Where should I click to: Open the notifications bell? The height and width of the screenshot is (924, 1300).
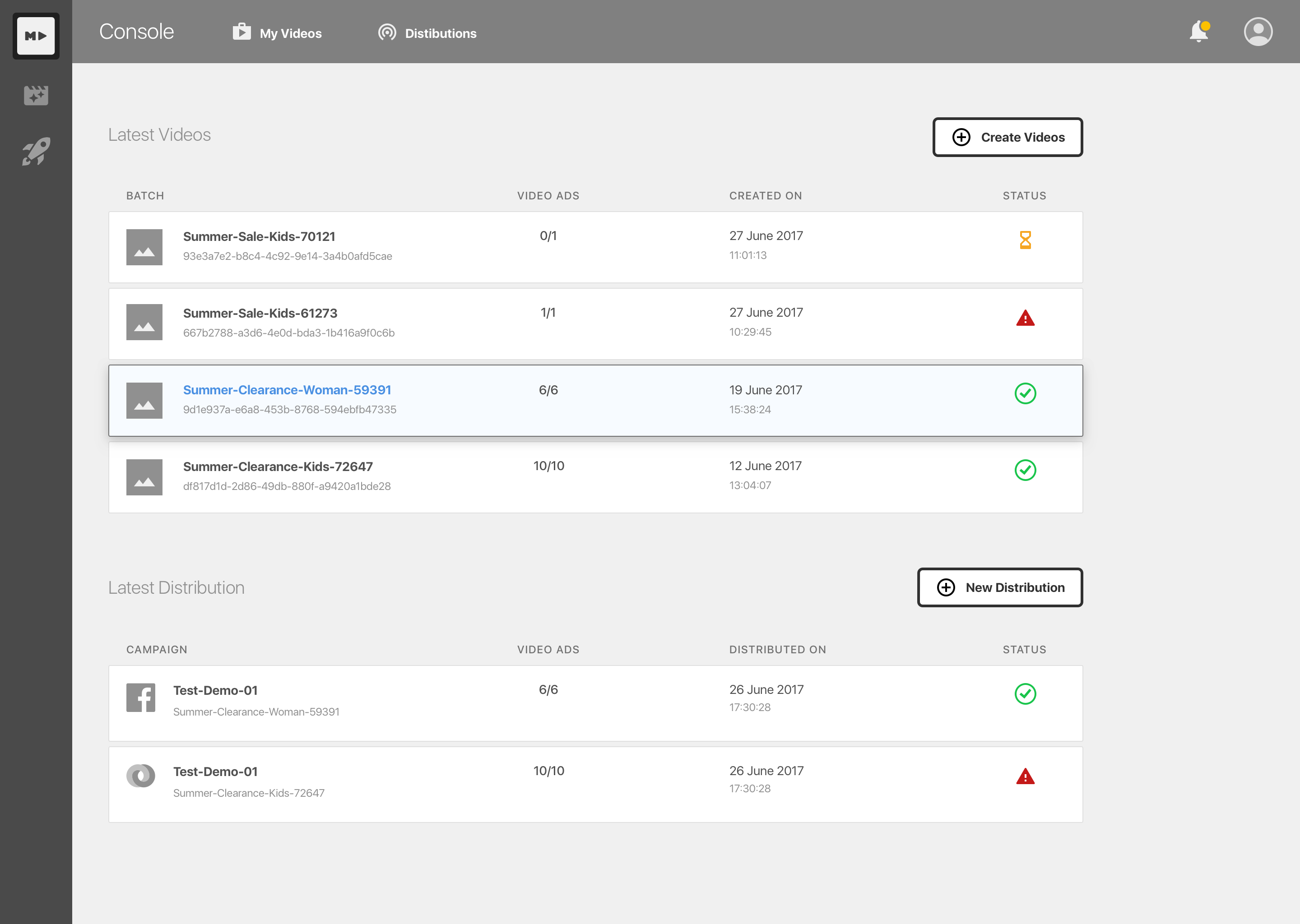(x=1199, y=32)
